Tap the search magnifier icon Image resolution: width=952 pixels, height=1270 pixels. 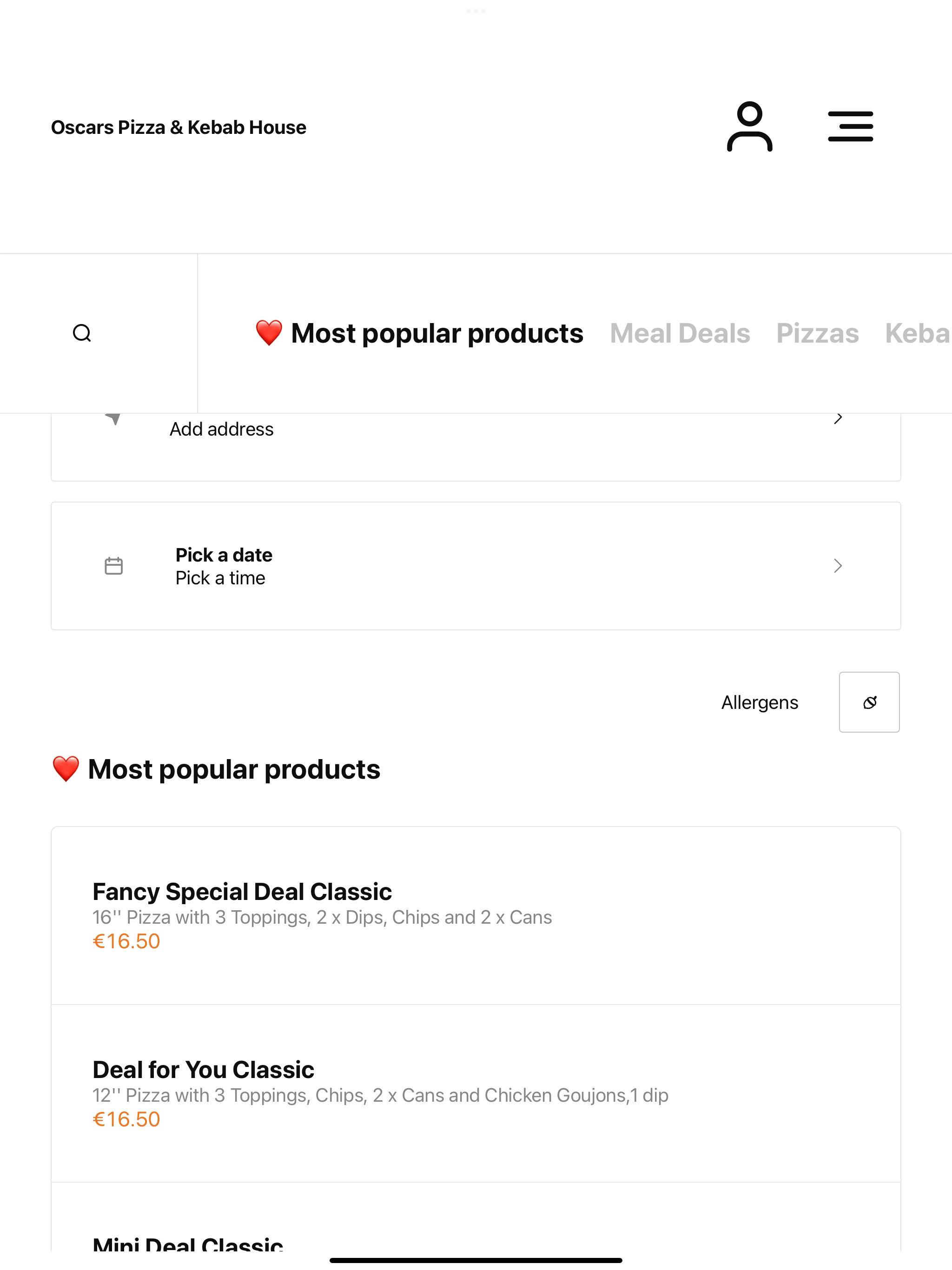coord(82,333)
